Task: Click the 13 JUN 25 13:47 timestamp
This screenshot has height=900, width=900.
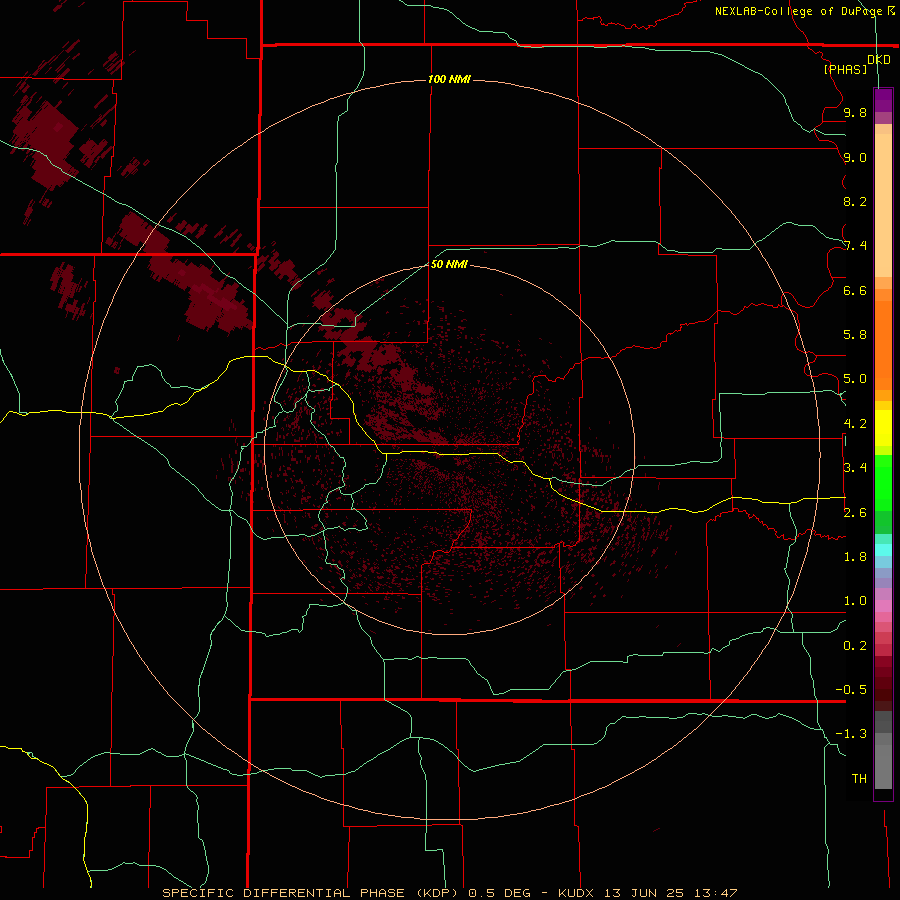Action: 671,893
